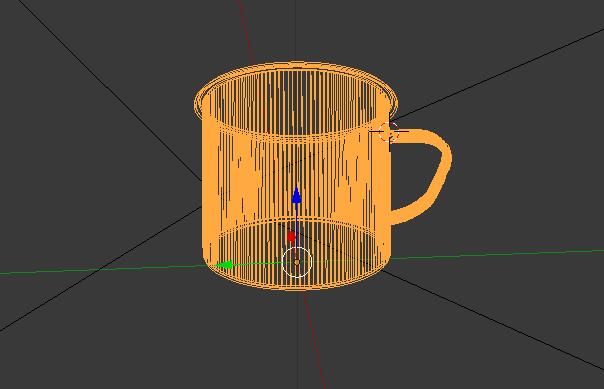Click the mug's bottom base ellipse
This screenshot has height=389, width=604.
(297, 254)
